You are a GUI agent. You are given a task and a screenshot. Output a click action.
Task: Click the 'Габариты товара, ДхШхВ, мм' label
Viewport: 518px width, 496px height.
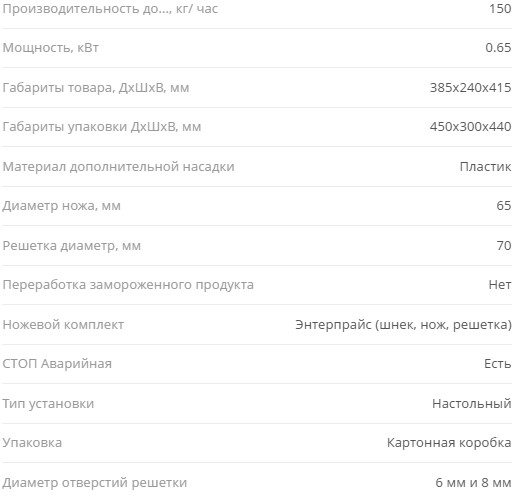point(96,88)
